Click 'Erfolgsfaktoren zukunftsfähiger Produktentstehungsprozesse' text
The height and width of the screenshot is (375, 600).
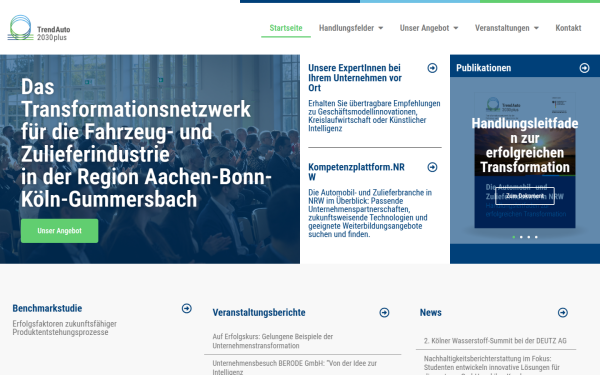coord(64,328)
